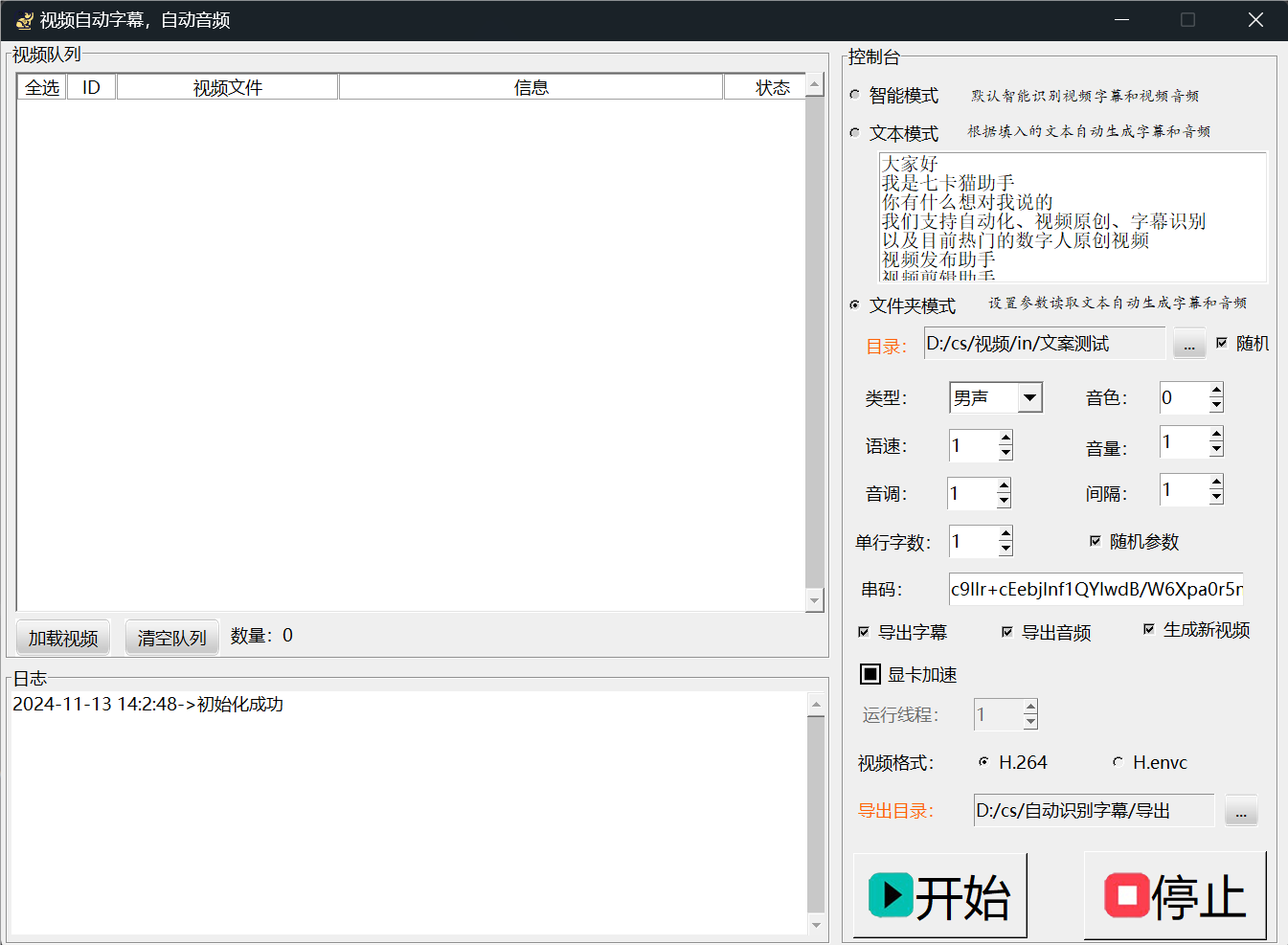Toggle the 随机 checkbox beside the directory

pos(1222,343)
